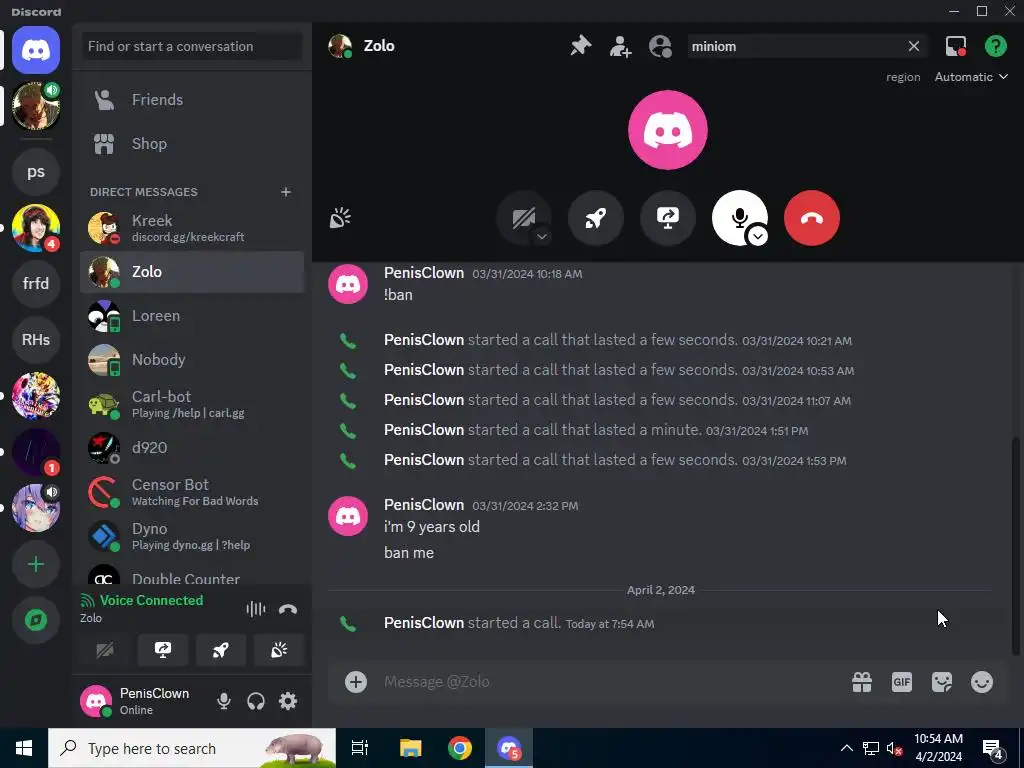Start activity rocket in voice panel
The height and width of the screenshot is (768, 1024).
[221, 650]
